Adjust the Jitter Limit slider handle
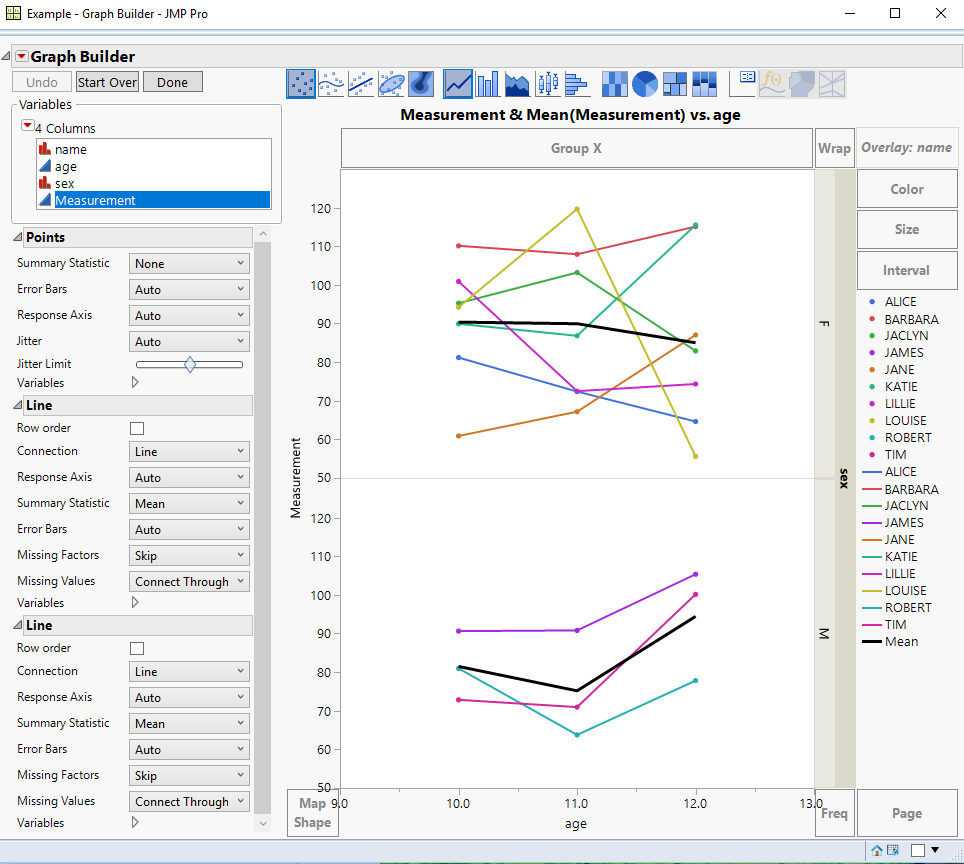 click(x=189, y=364)
